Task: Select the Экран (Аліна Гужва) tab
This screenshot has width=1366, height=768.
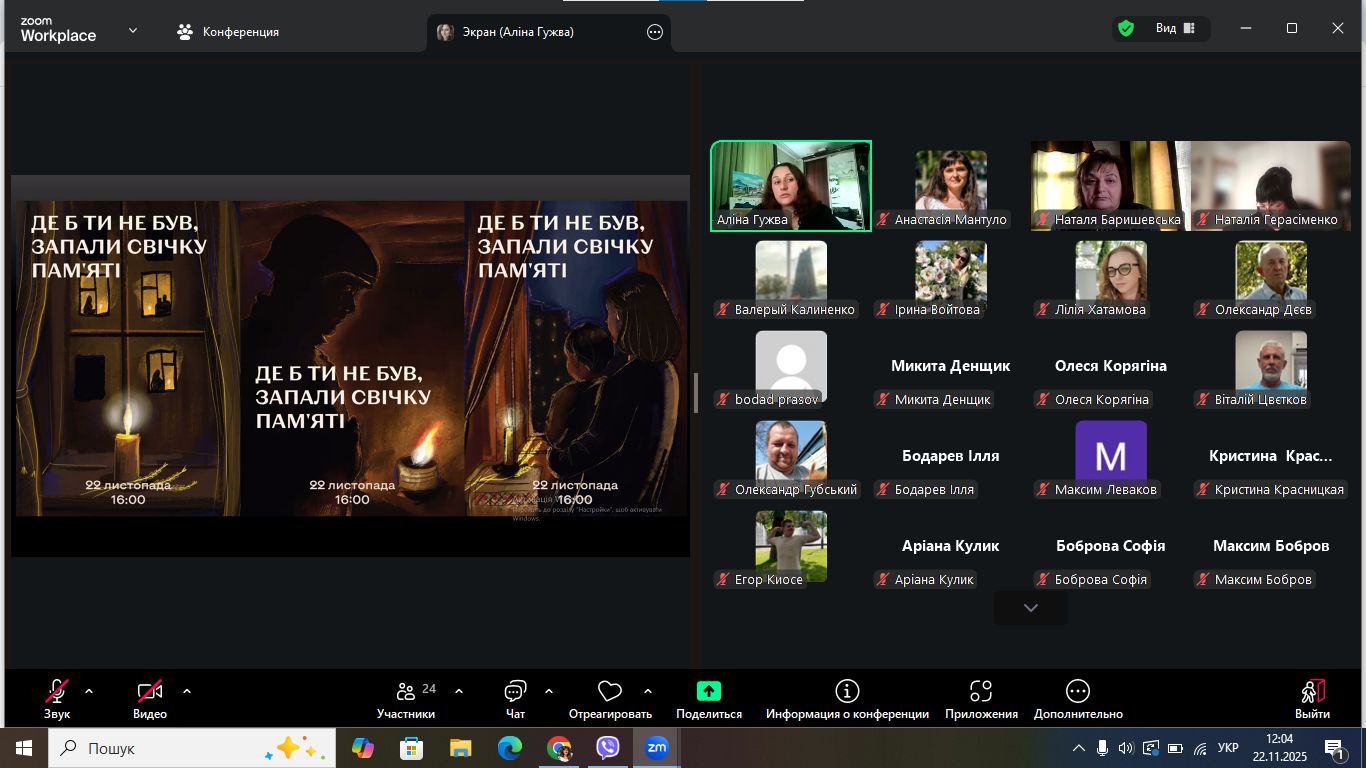Action: click(518, 32)
